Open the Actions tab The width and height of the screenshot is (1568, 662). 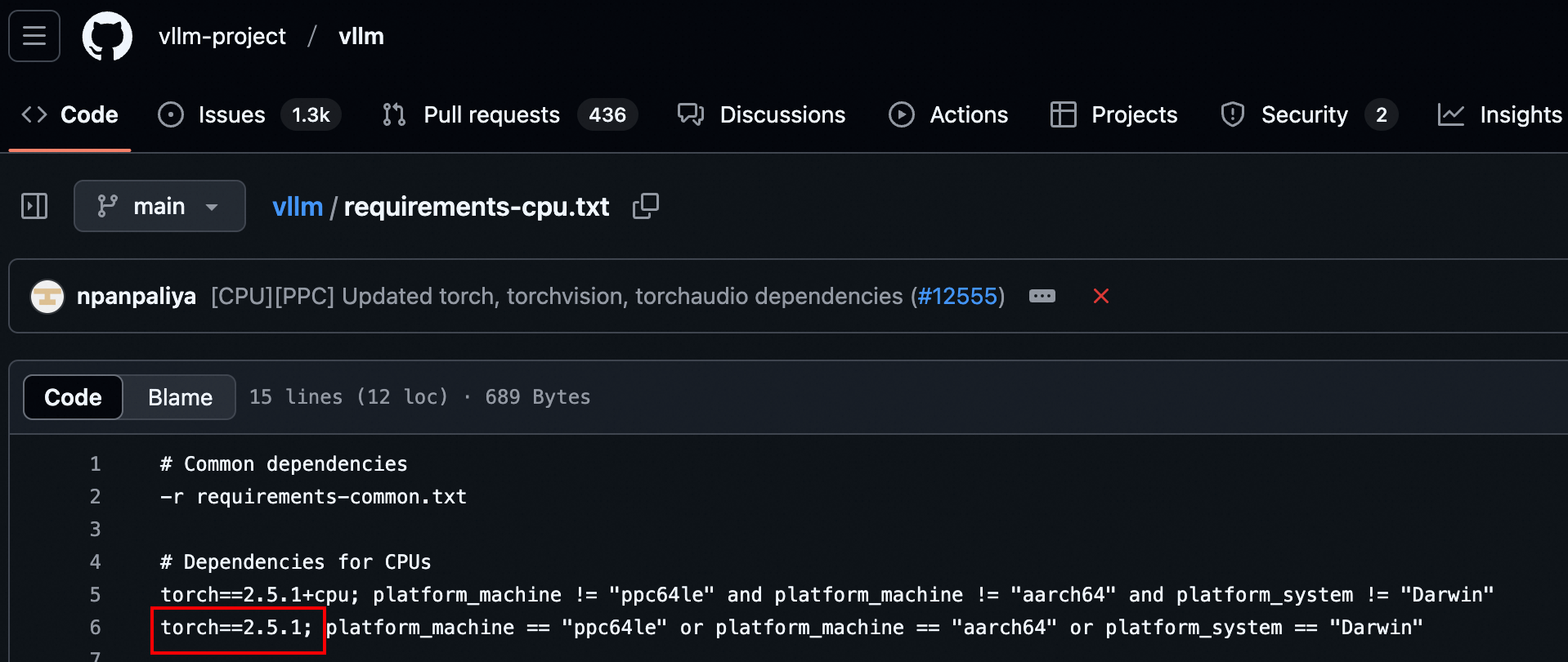click(x=948, y=114)
